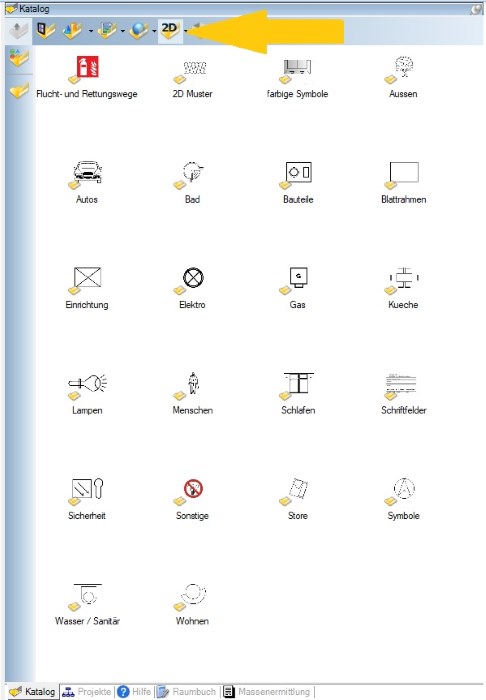Expand dropdown arrow beside 3D objects catalog
Viewport: 486px width, 700px height.
(91, 31)
